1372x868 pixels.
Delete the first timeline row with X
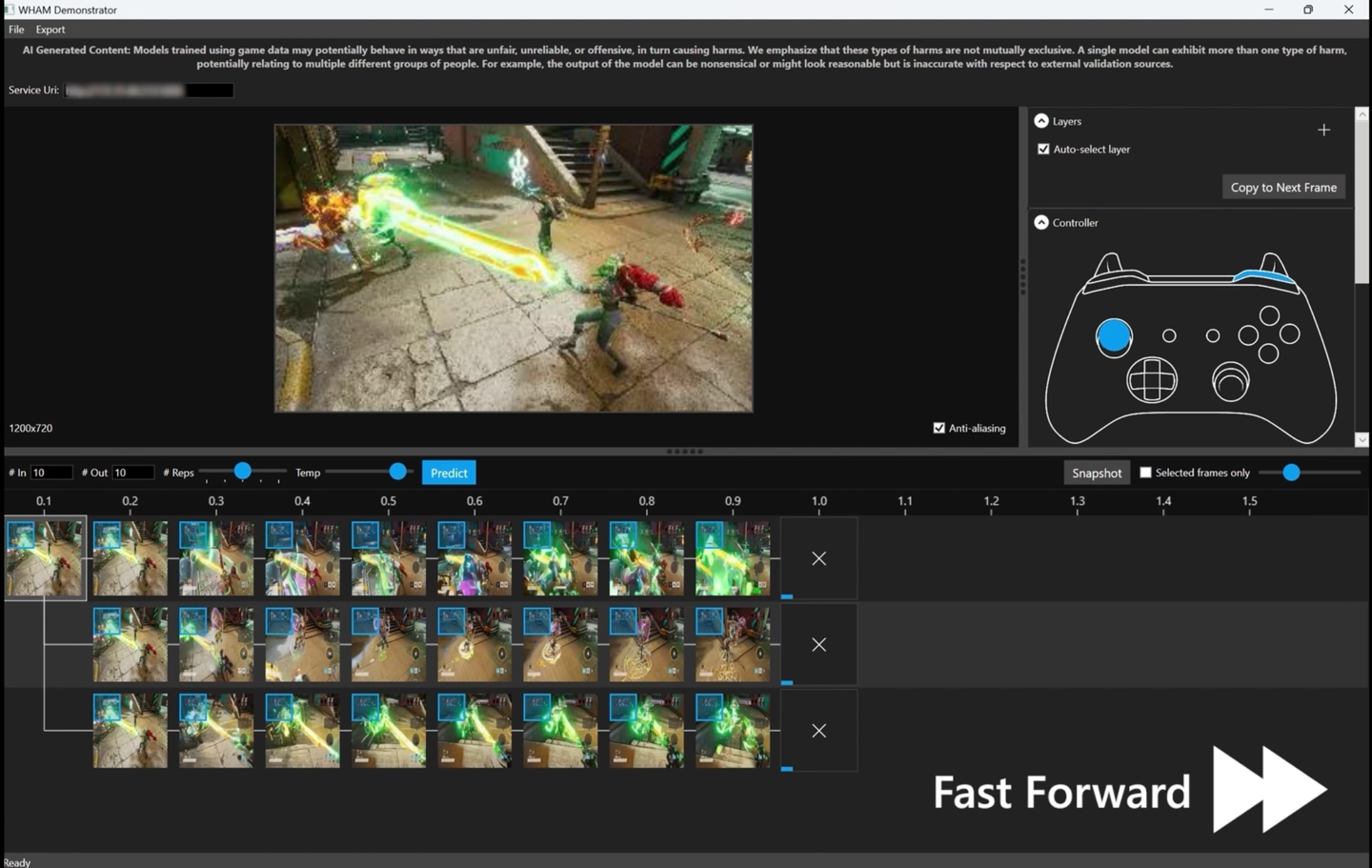(x=818, y=558)
